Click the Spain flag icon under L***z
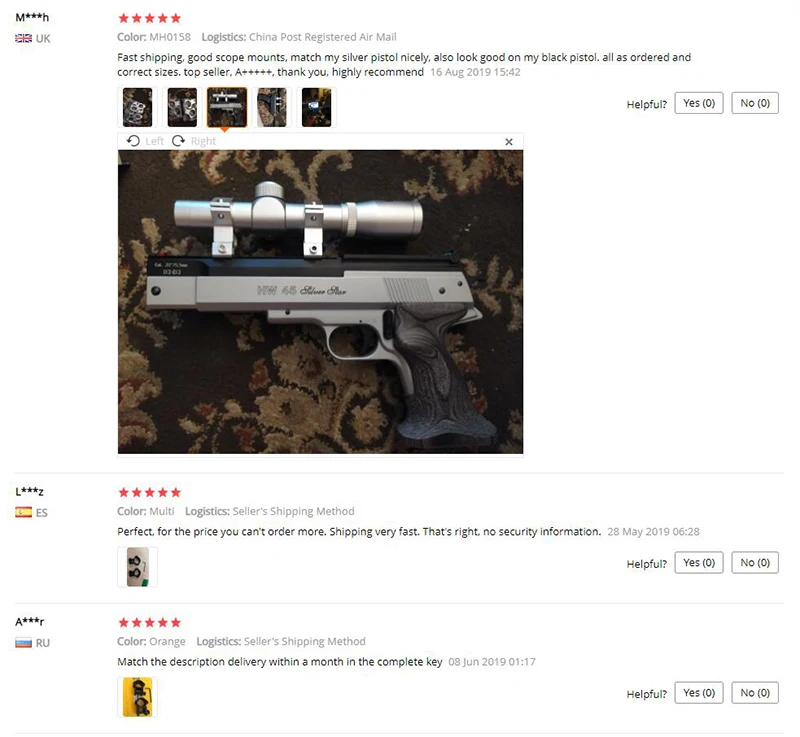Viewport: 800px width, 737px height. (23, 512)
